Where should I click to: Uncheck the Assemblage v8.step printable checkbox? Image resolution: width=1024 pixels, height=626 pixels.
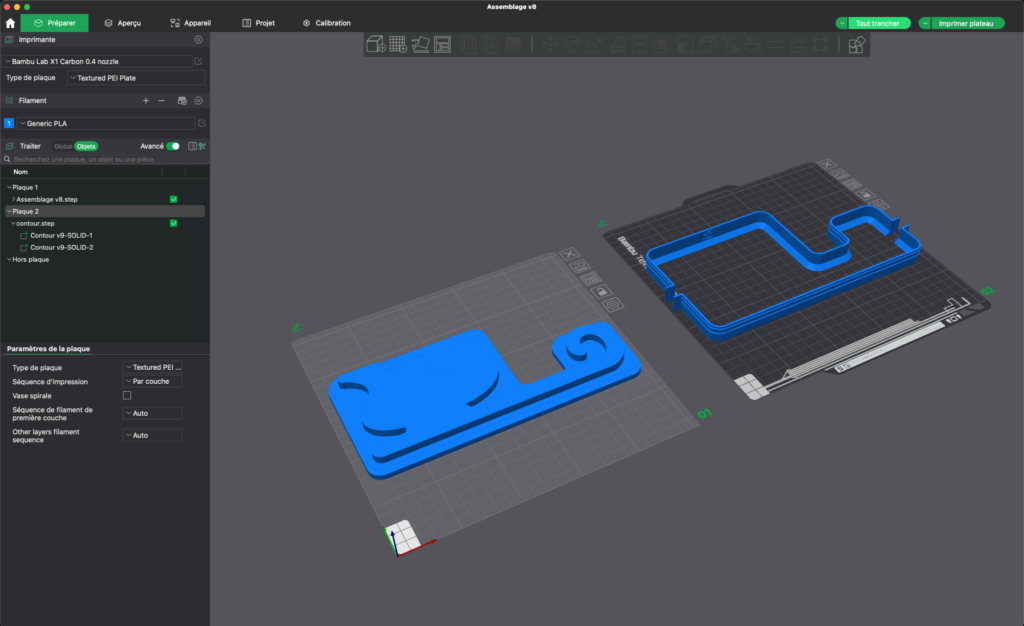[174, 199]
